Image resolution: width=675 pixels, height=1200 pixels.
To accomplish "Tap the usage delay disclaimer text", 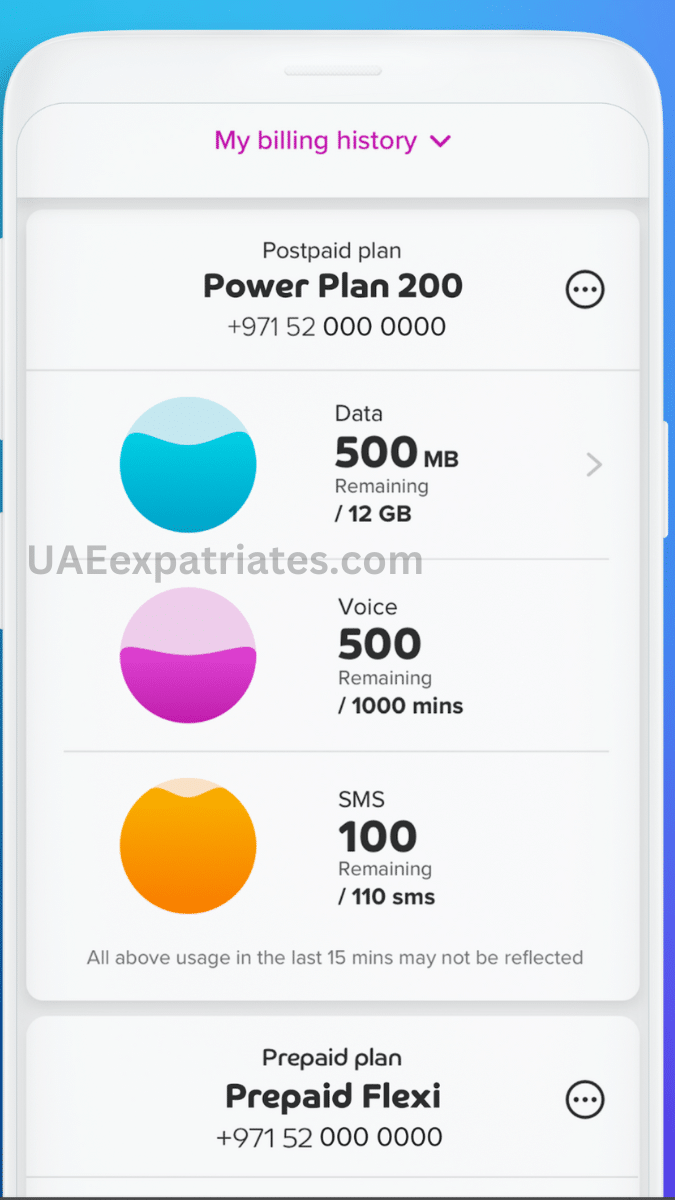I will point(334,957).
